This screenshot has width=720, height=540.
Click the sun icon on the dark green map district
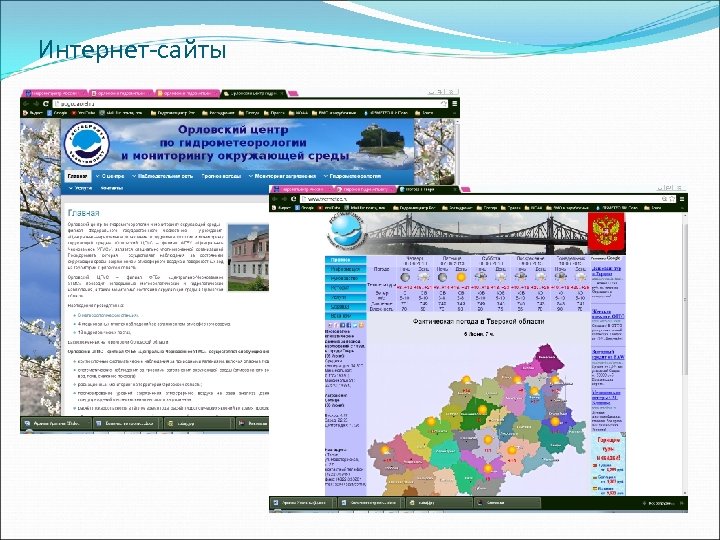pos(482,409)
